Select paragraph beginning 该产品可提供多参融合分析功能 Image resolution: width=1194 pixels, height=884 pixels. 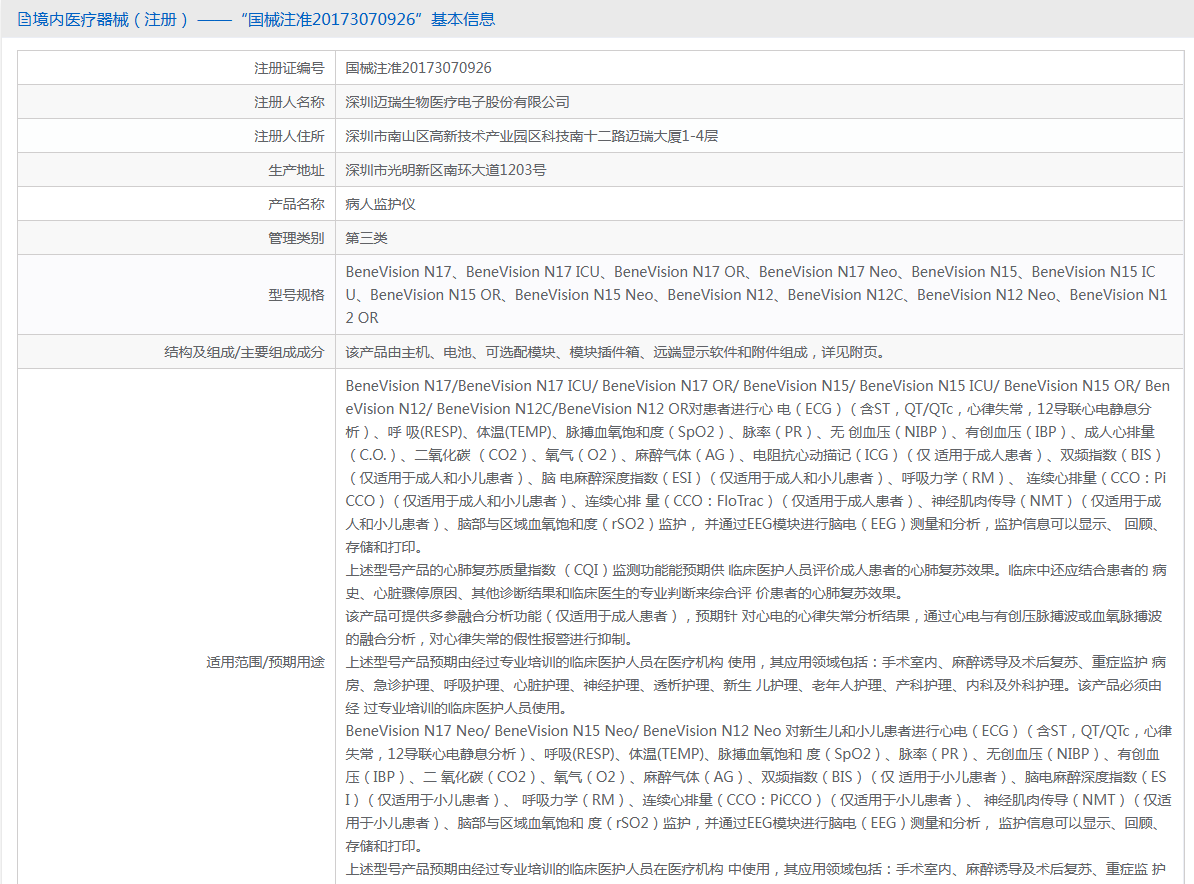tap(754, 627)
